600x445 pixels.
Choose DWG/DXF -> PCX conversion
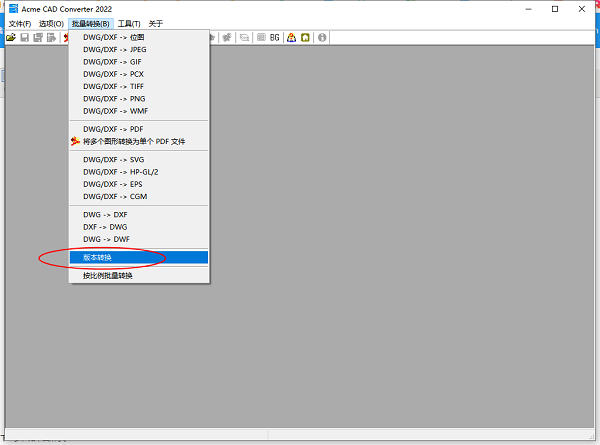(x=139, y=74)
